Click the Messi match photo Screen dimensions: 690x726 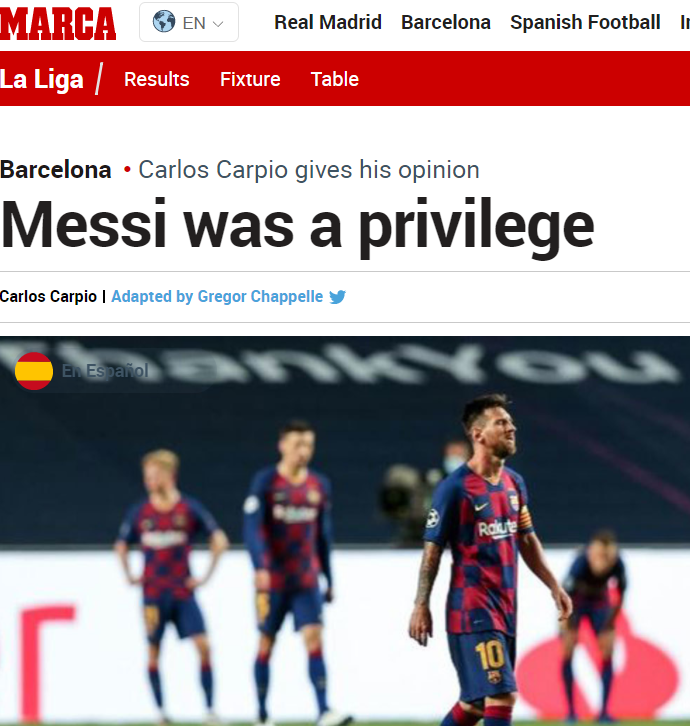[x=345, y=531]
